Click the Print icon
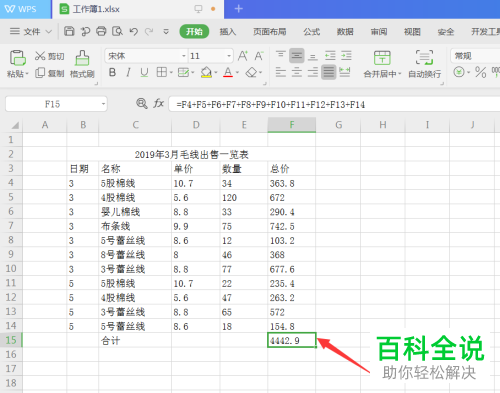This screenshot has width=500, height=393. pos(101,31)
